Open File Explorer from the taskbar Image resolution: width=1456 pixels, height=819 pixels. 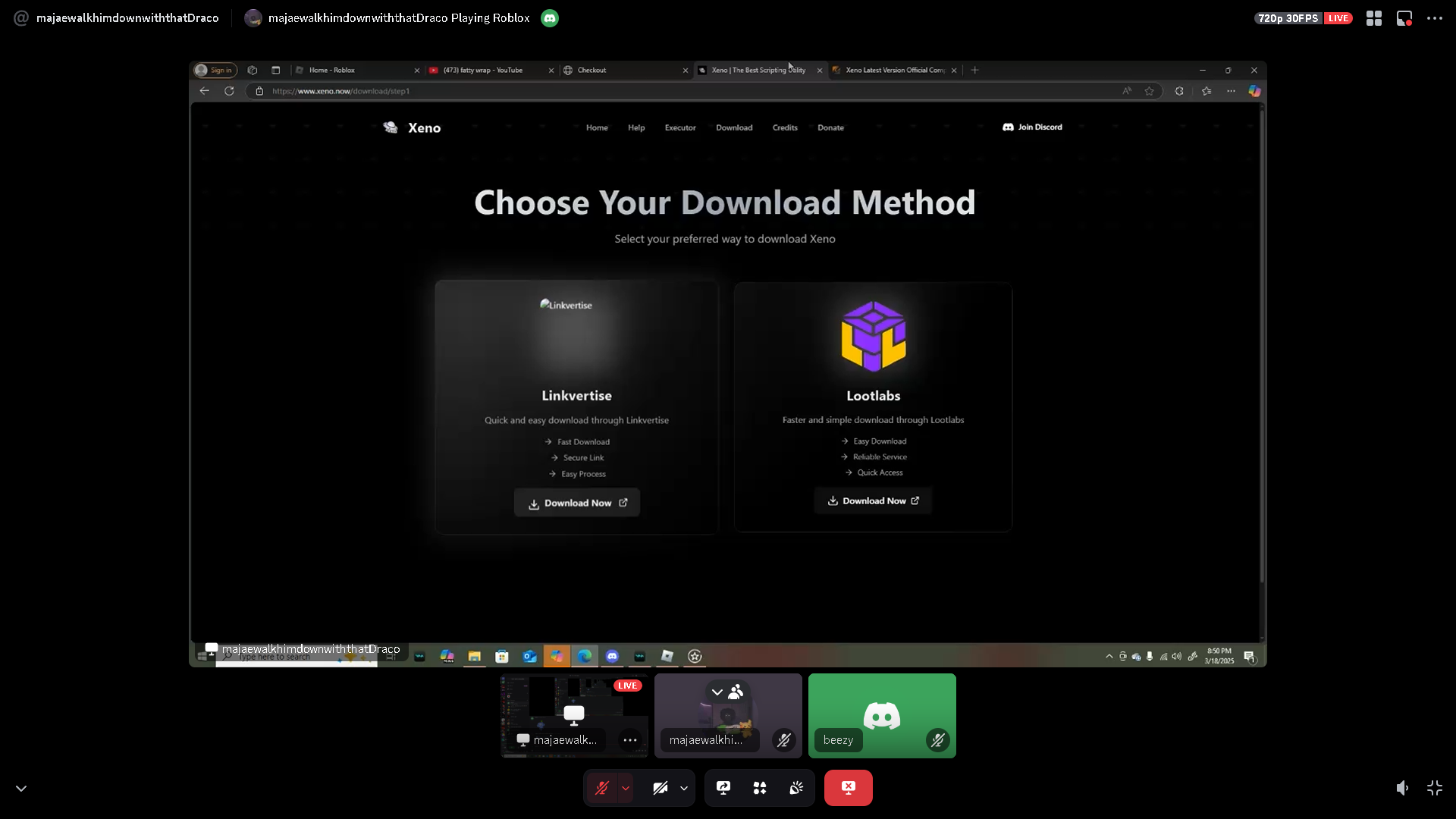(475, 656)
